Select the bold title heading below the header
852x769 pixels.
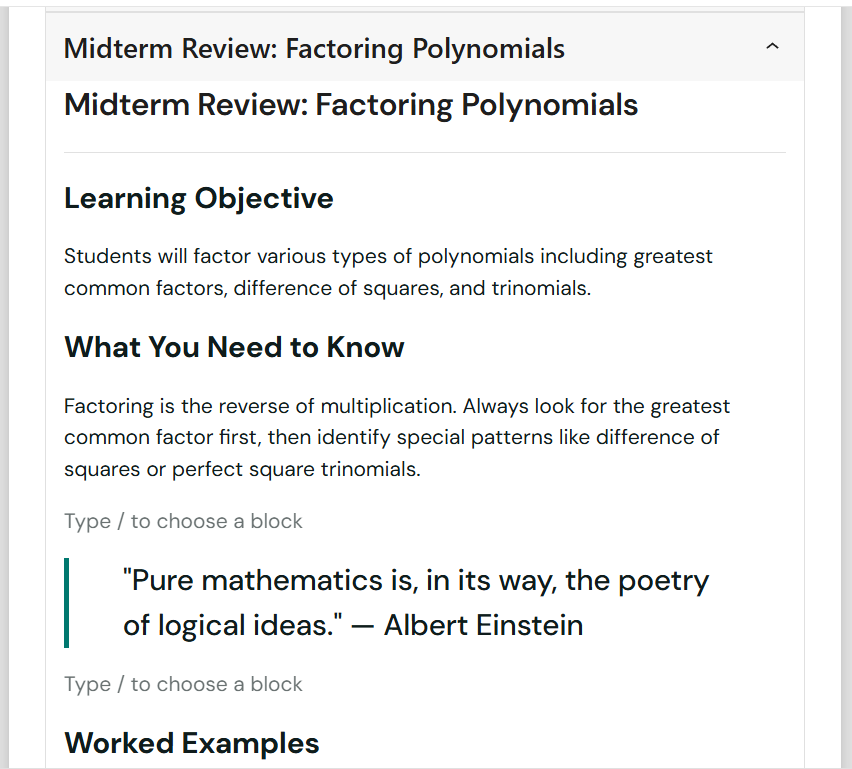(x=350, y=105)
